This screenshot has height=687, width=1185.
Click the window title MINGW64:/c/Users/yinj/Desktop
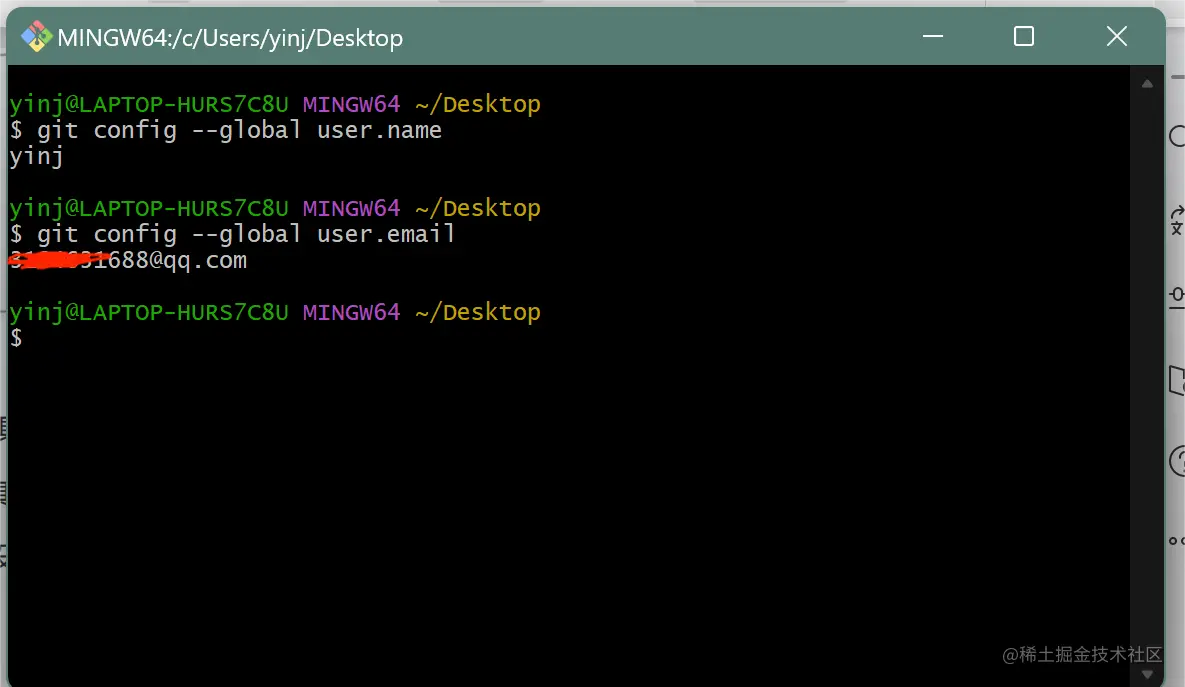(x=230, y=38)
